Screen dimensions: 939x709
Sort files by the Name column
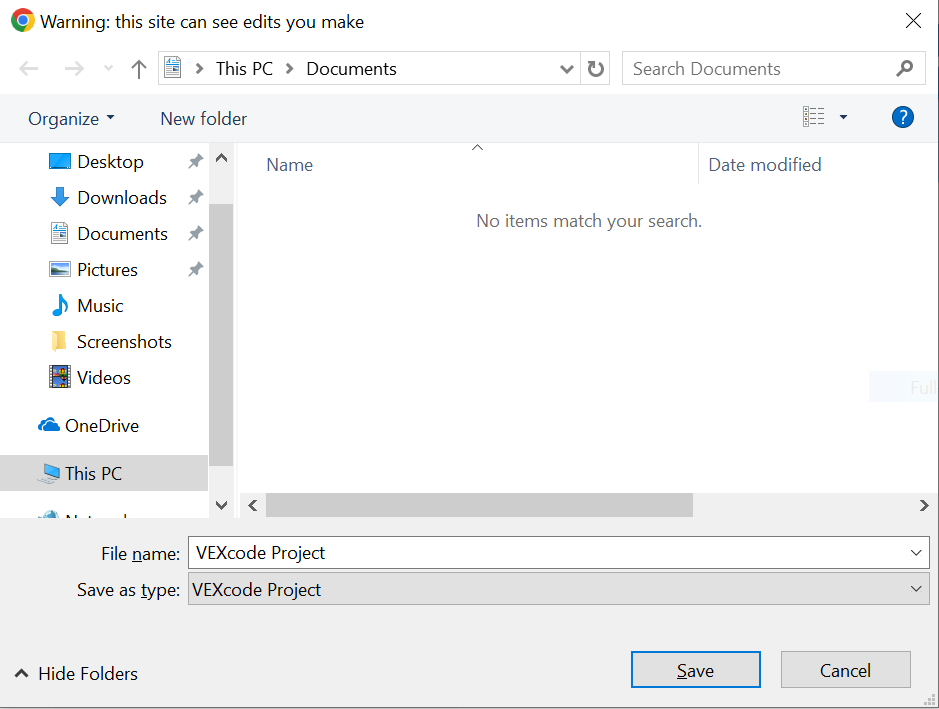point(288,164)
